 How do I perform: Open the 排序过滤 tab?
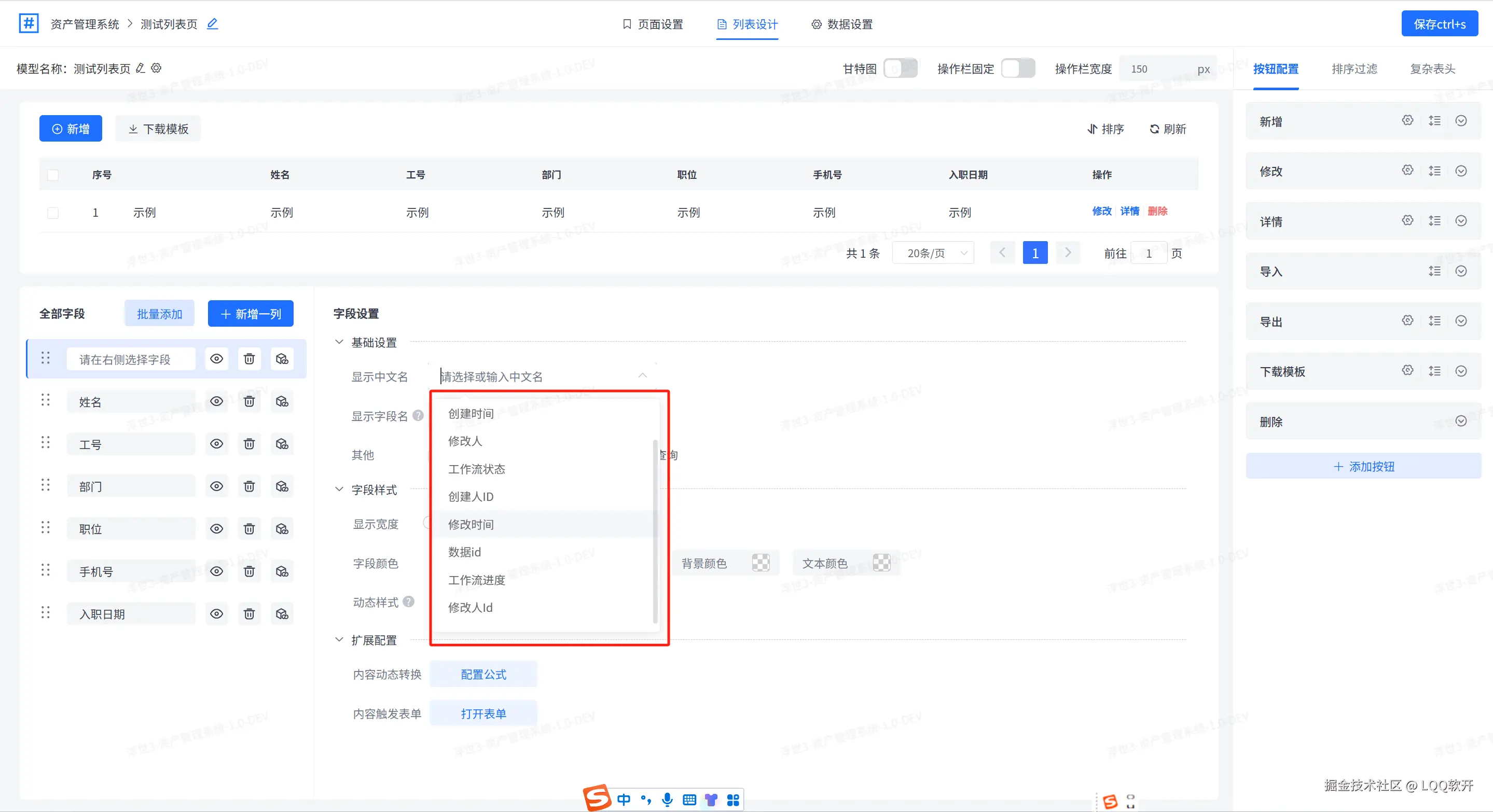[1354, 69]
